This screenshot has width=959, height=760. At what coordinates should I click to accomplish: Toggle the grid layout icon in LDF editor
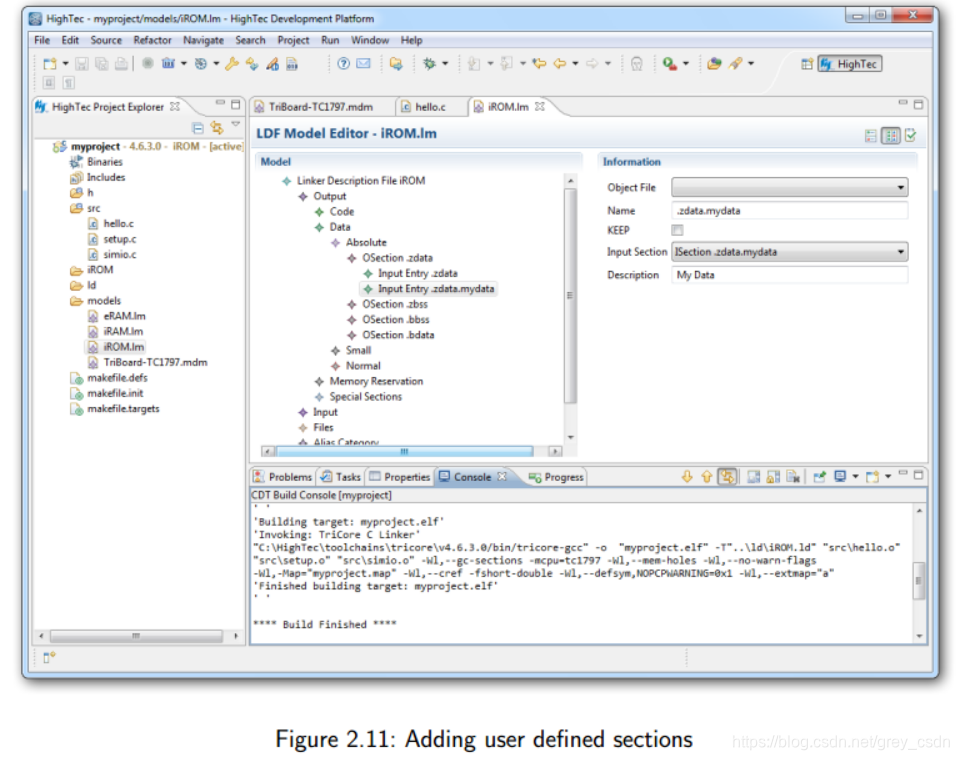(891, 136)
